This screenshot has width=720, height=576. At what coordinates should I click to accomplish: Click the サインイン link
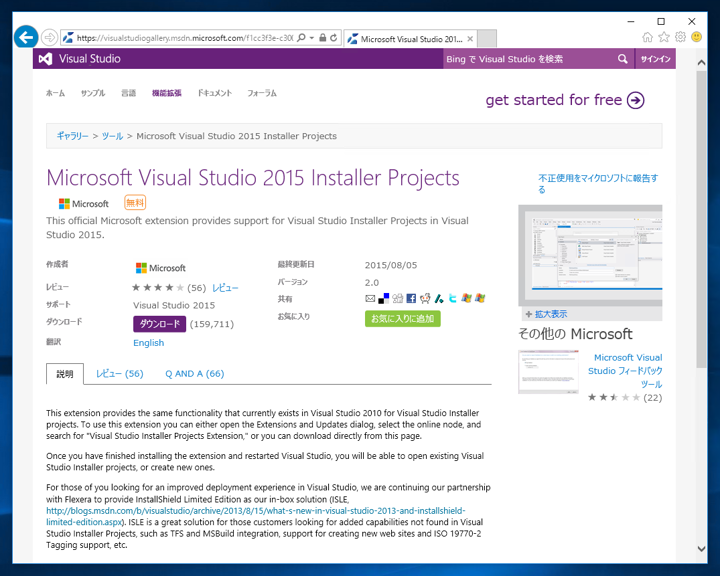click(x=655, y=59)
